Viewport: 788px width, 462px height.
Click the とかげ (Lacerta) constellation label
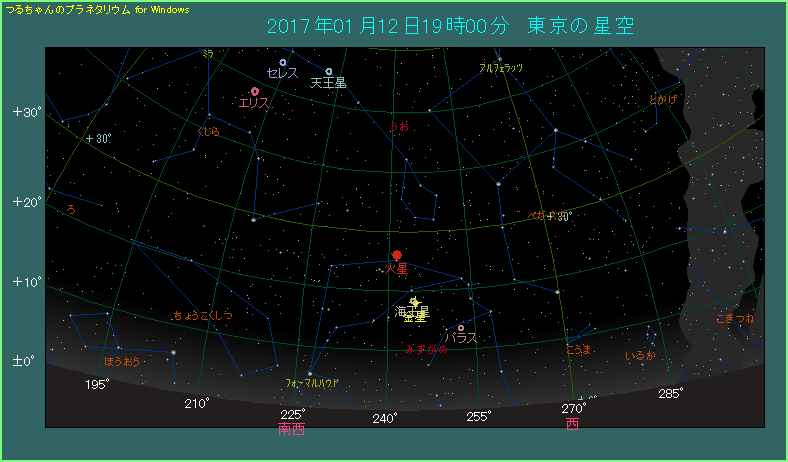point(663,100)
